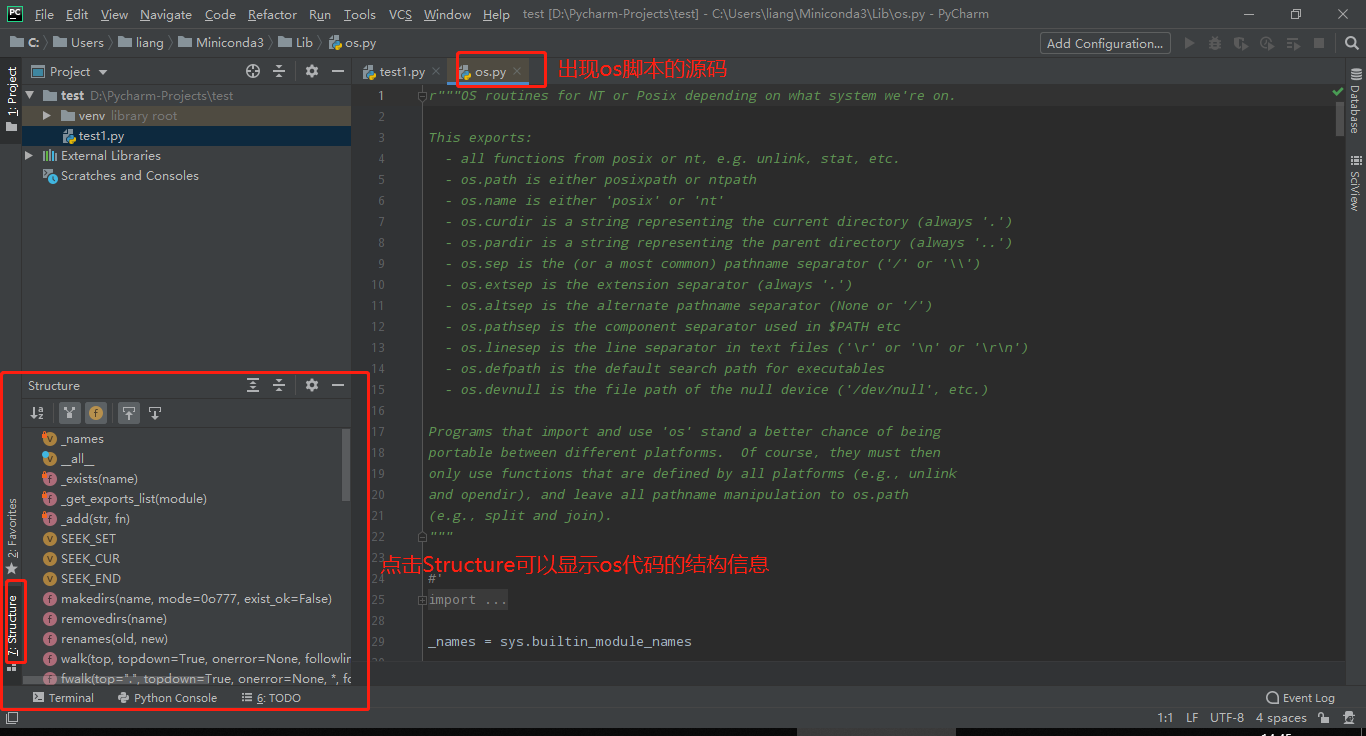Select SEEK_SET variable in Structure
Image resolution: width=1366 pixels, height=736 pixels.
coord(80,538)
